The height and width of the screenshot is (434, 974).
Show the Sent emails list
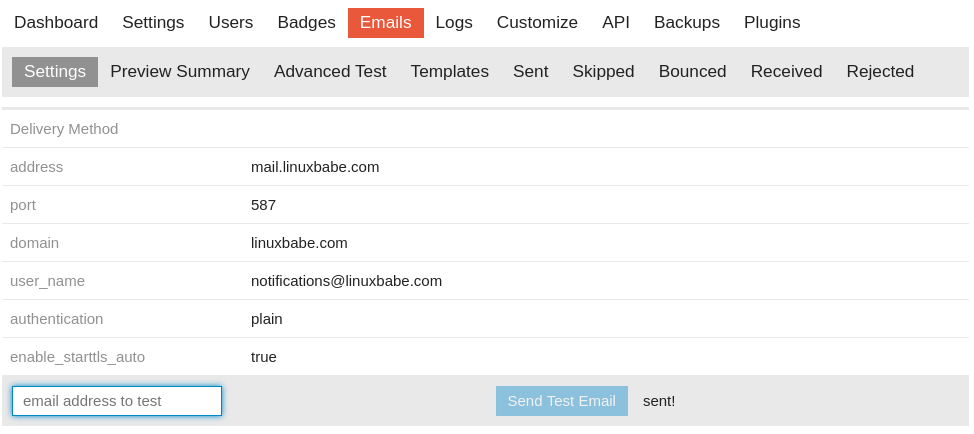click(x=531, y=72)
